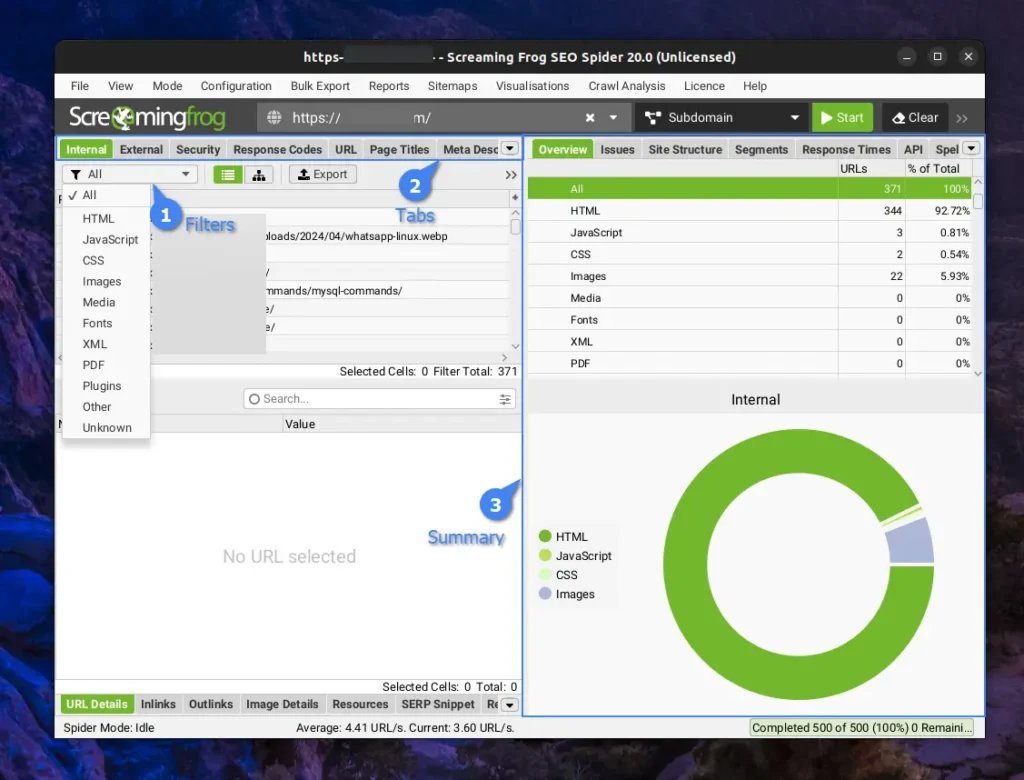The width and height of the screenshot is (1024, 780).
Task: Select the Images row in Overview table
Action: tap(749, 276)
